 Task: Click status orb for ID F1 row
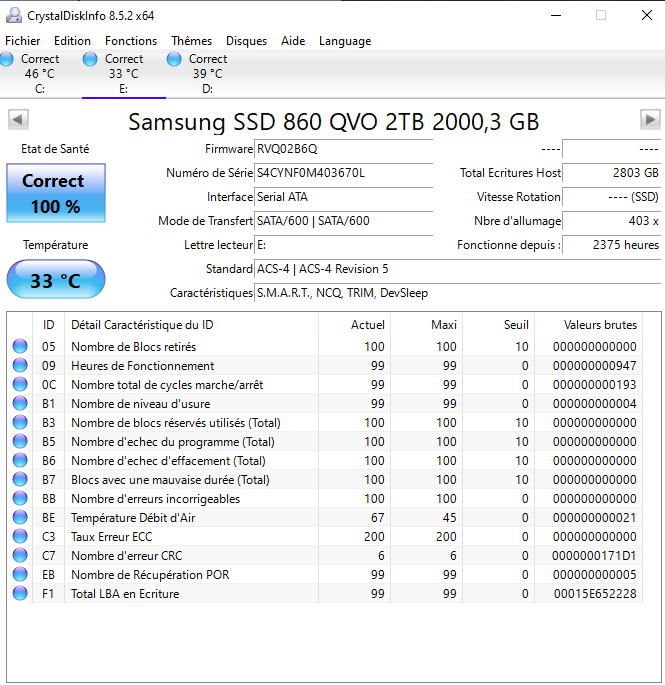coord(20,593)
